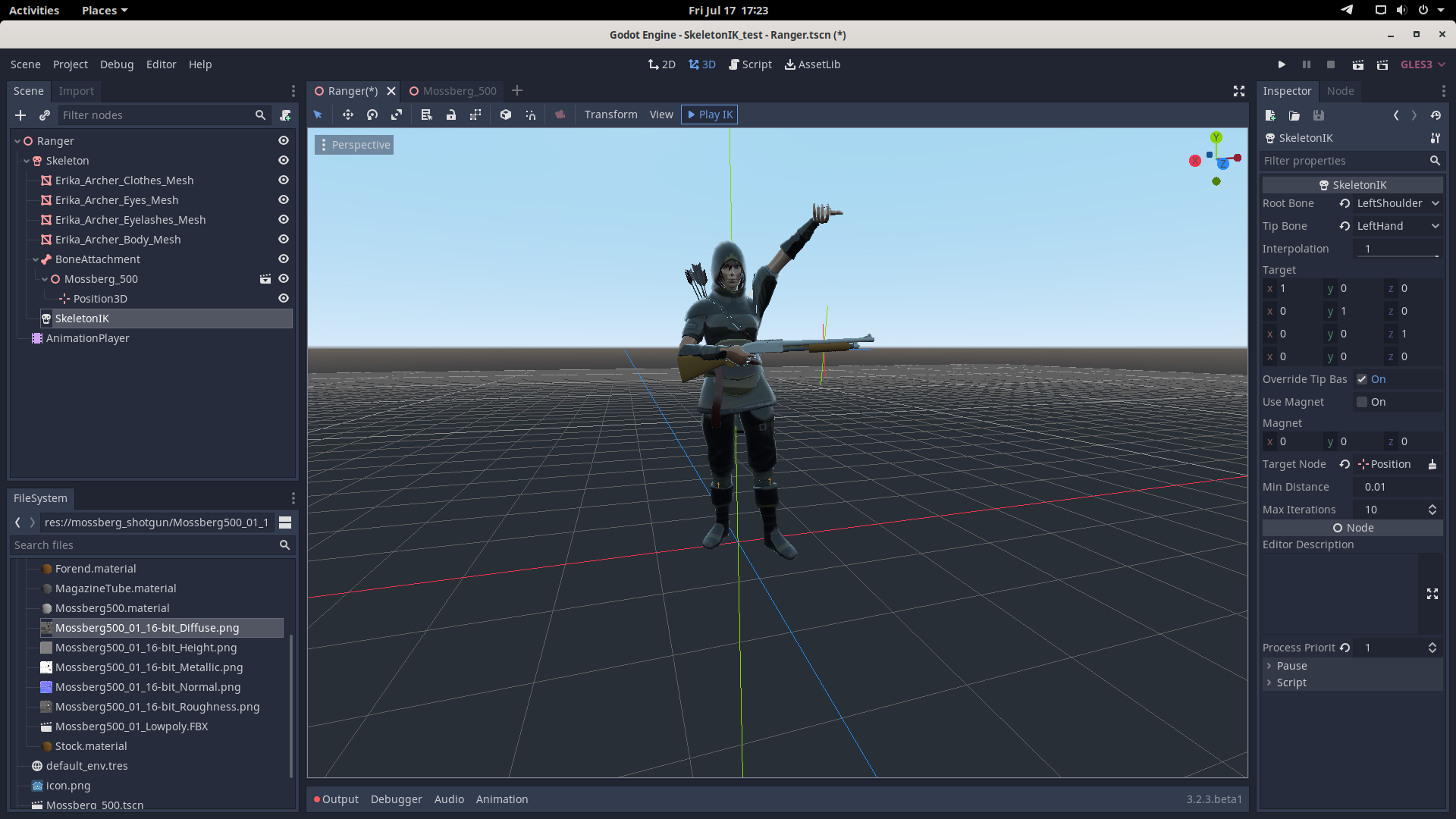Create a new resource in Inspector
Screen dimensions: 1456x819
tap(1270, 115)
